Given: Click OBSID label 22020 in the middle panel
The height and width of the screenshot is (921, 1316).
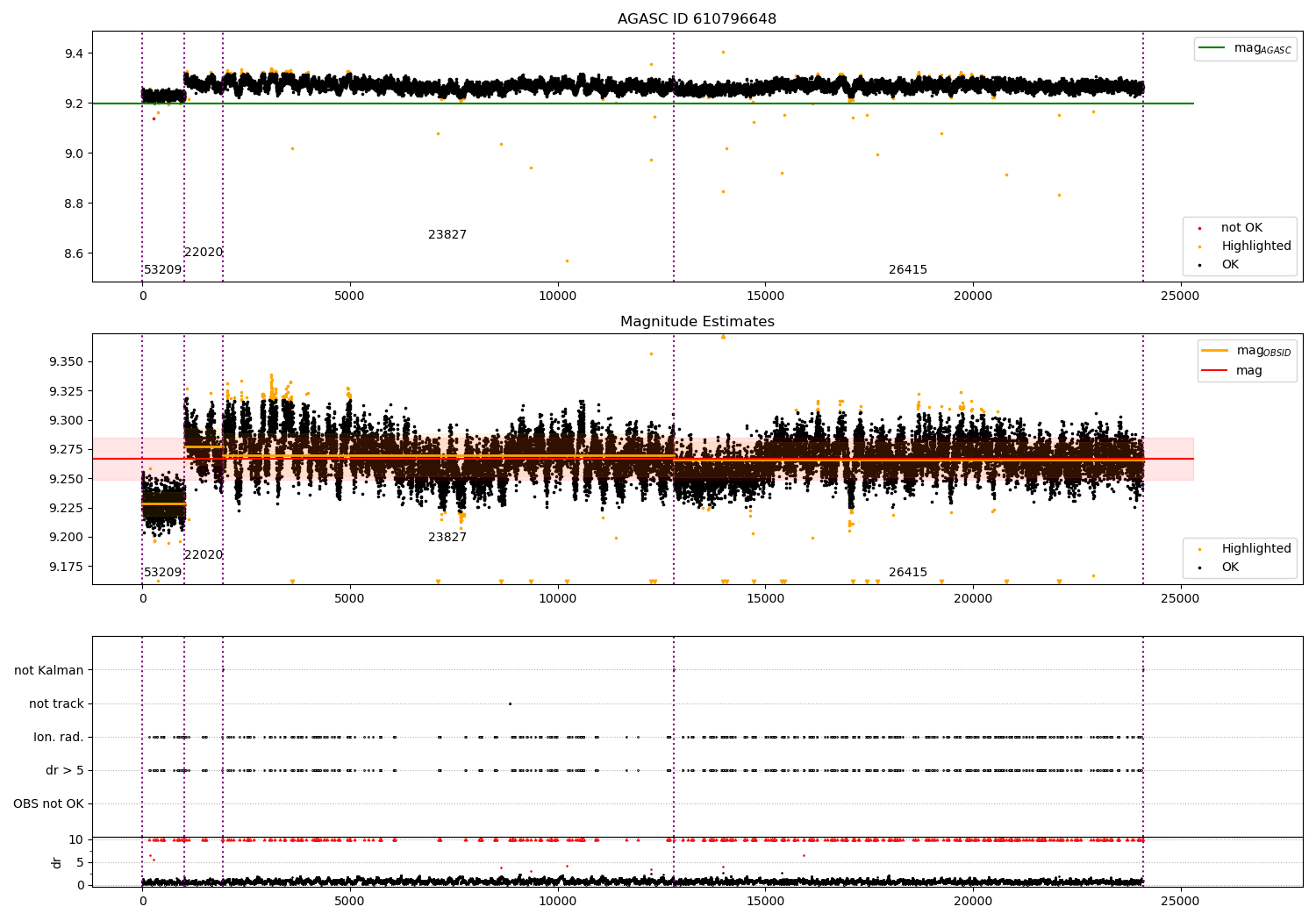Looking at the screenshot, I should pyautogui.click(x=204, y=555).
